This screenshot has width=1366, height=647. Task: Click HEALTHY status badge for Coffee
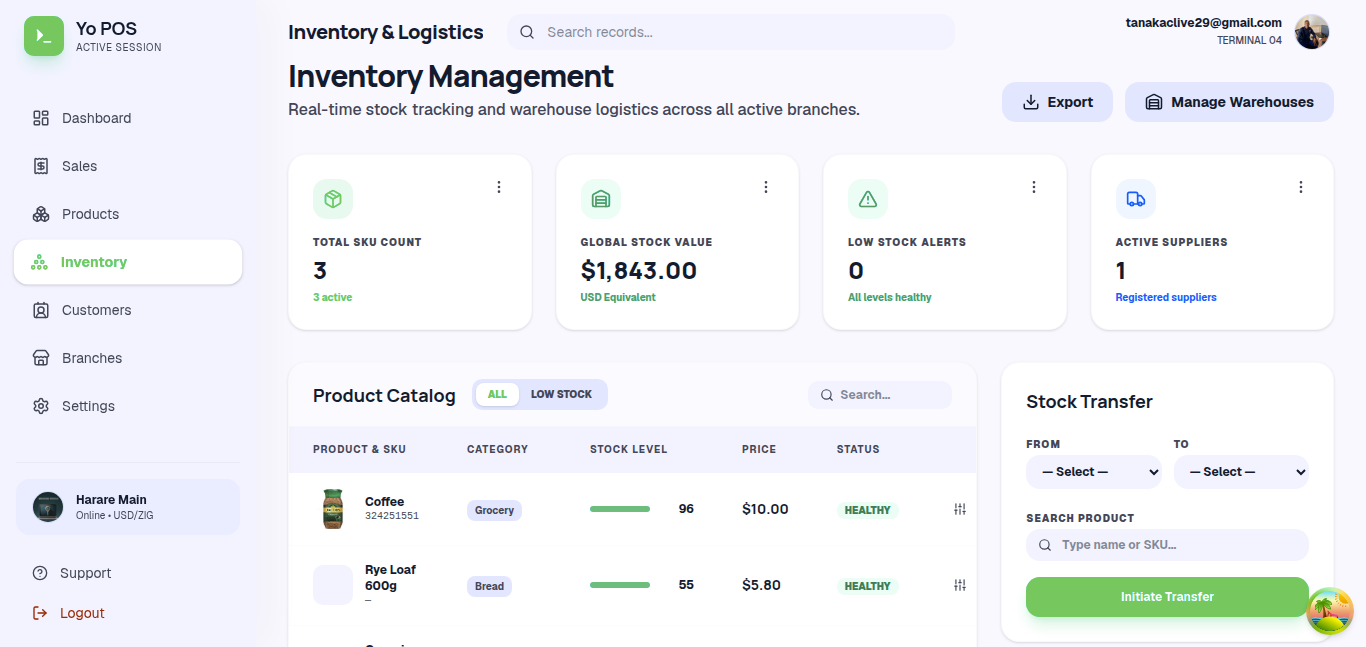[x=867, y=510]
